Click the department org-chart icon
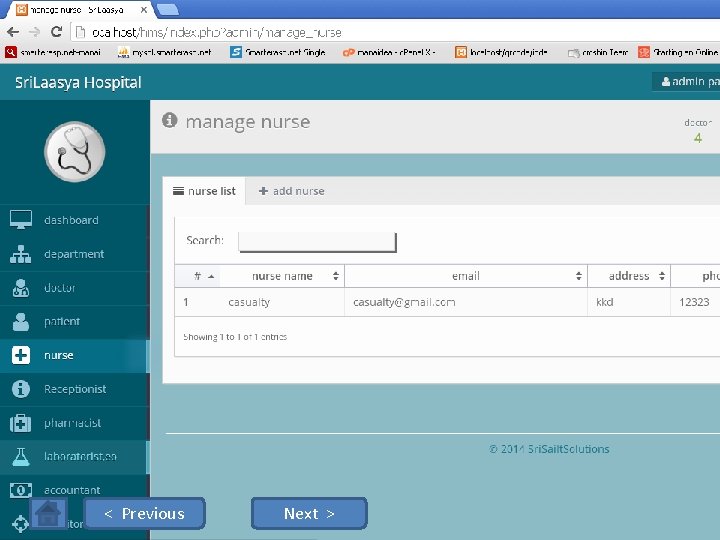The width and height of the screenshot is (720, 540). tap(21, 254)
